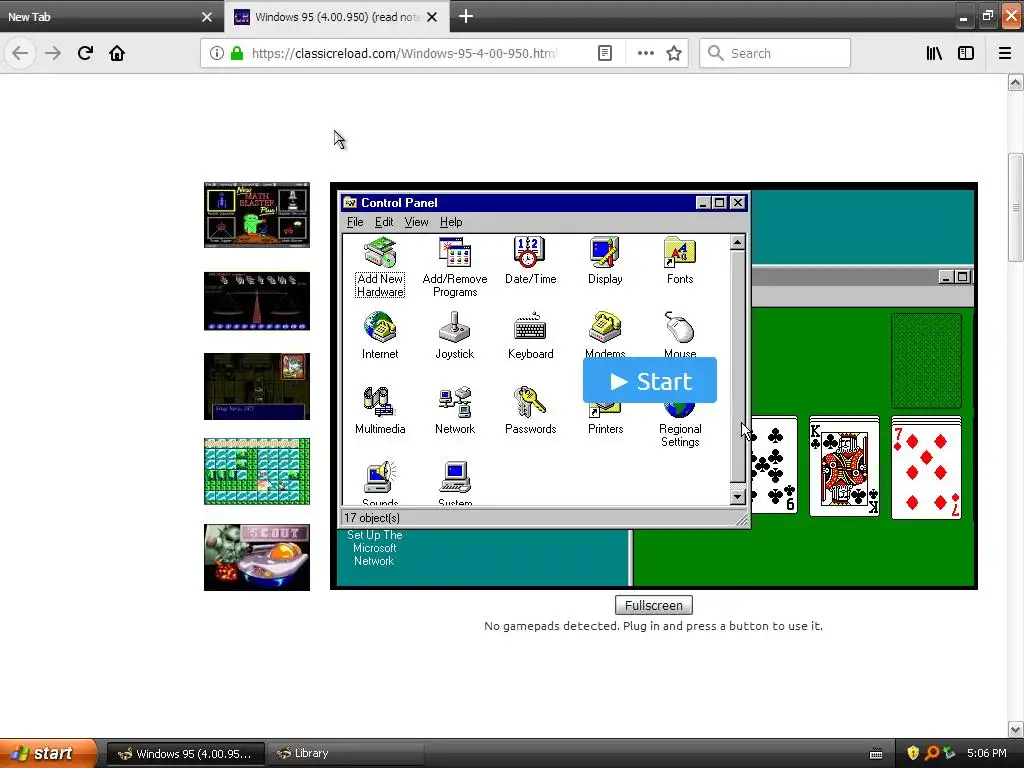Show the sidebars icon in Firefox toolbar
This screenshot has height=768, width=1024.
tap(966, 53)
